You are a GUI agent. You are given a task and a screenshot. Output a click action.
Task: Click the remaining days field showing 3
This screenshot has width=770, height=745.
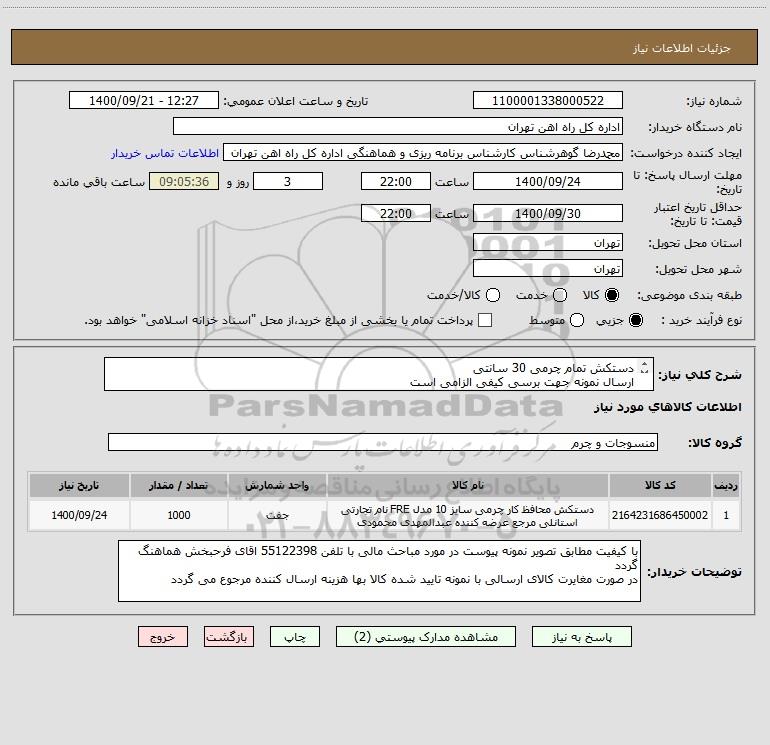click(x=288, y=181)
